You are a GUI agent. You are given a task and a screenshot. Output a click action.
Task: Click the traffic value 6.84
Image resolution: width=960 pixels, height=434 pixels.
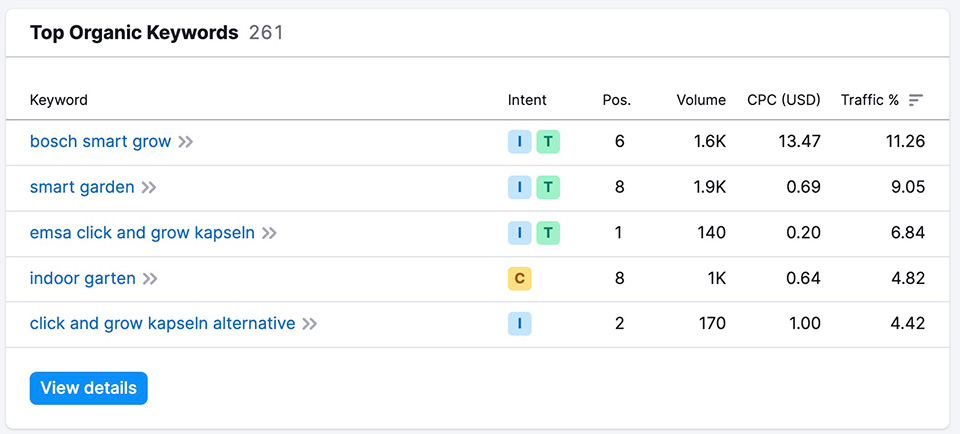pos(908,233)
